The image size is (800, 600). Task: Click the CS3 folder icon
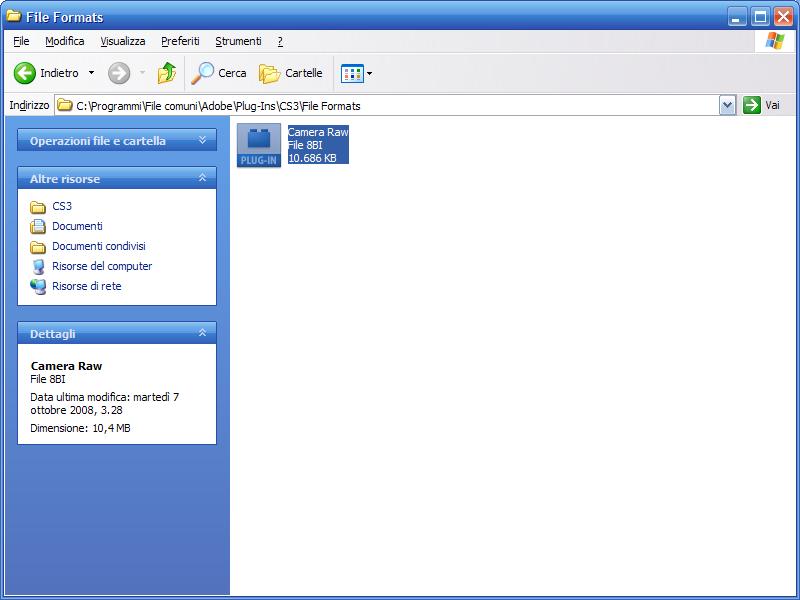(x=38, y=207)
